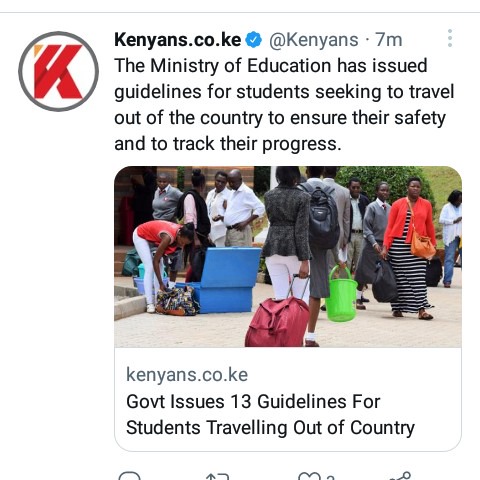Open the tweet text about Ministry of Education

point(284,105)
